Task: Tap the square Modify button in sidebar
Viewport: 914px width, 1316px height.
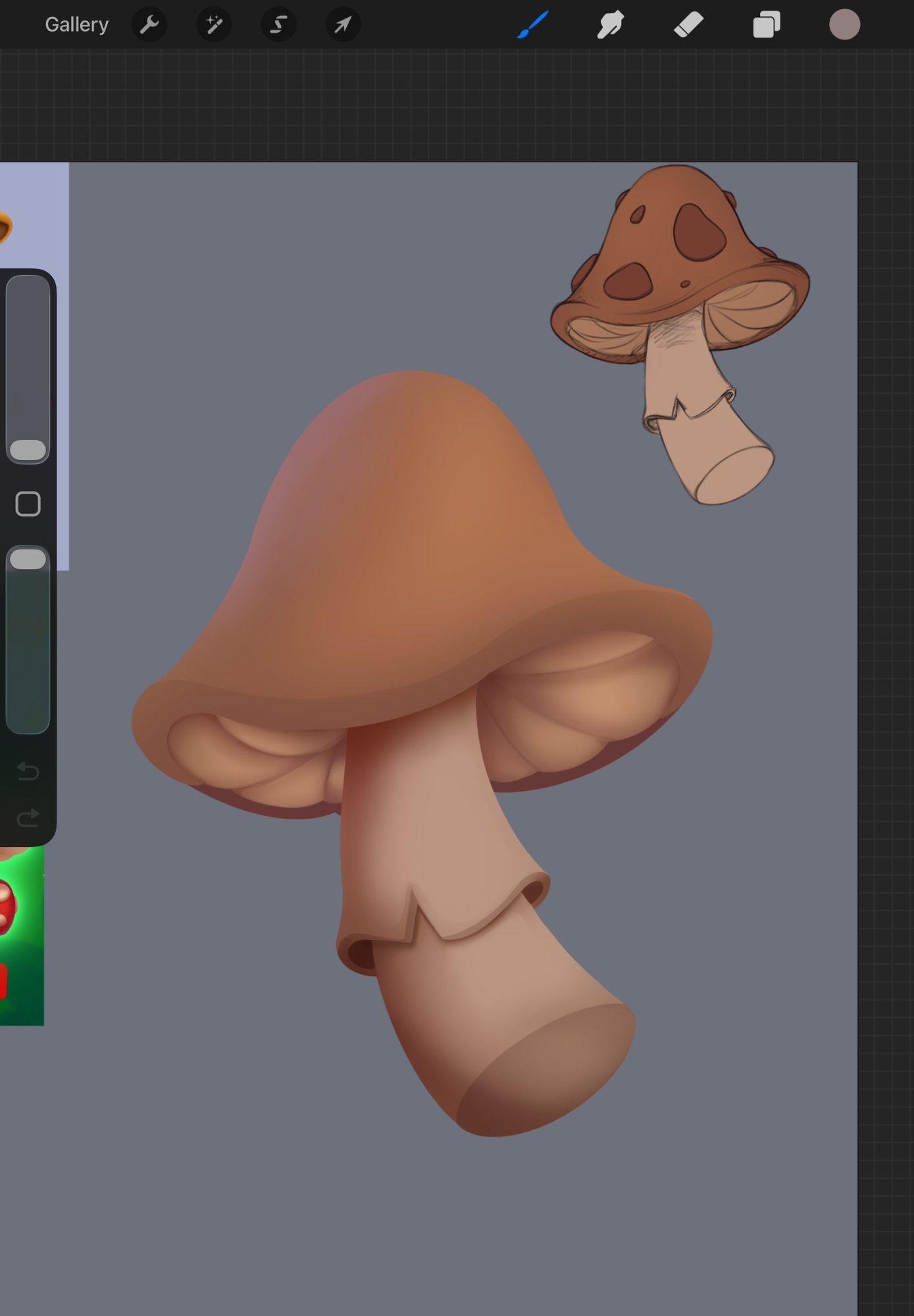Action: (x=28, y=504)
